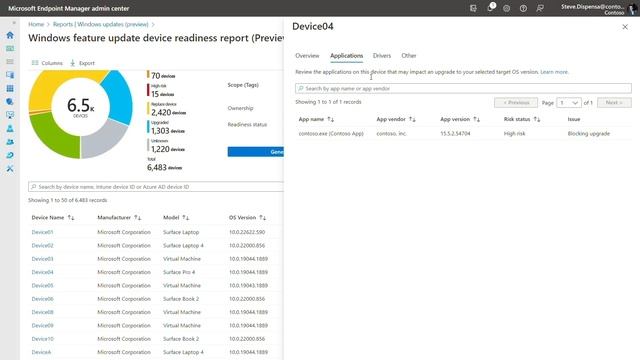Open Reports monitor icon in left sidebar
This screenshot has width=640, height=360.
pos(10,115)
